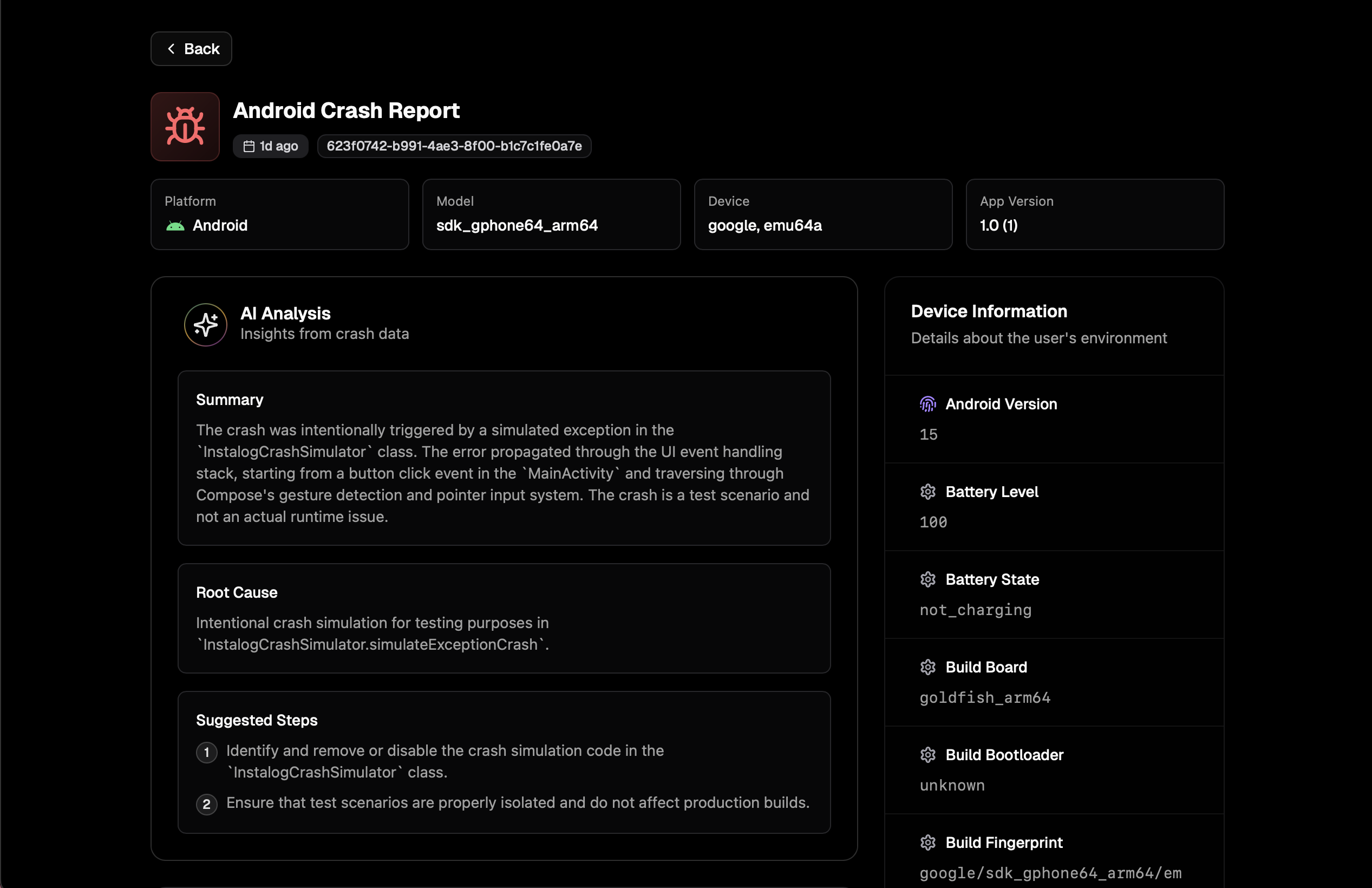Screen dimensions: 1372x888
Task: Click the green Android platform icon
Action: (175, 225)
